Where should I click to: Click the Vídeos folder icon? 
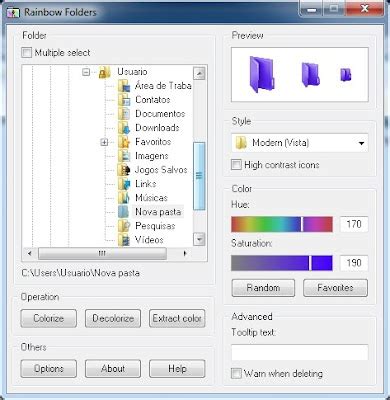tap(124, 240)
